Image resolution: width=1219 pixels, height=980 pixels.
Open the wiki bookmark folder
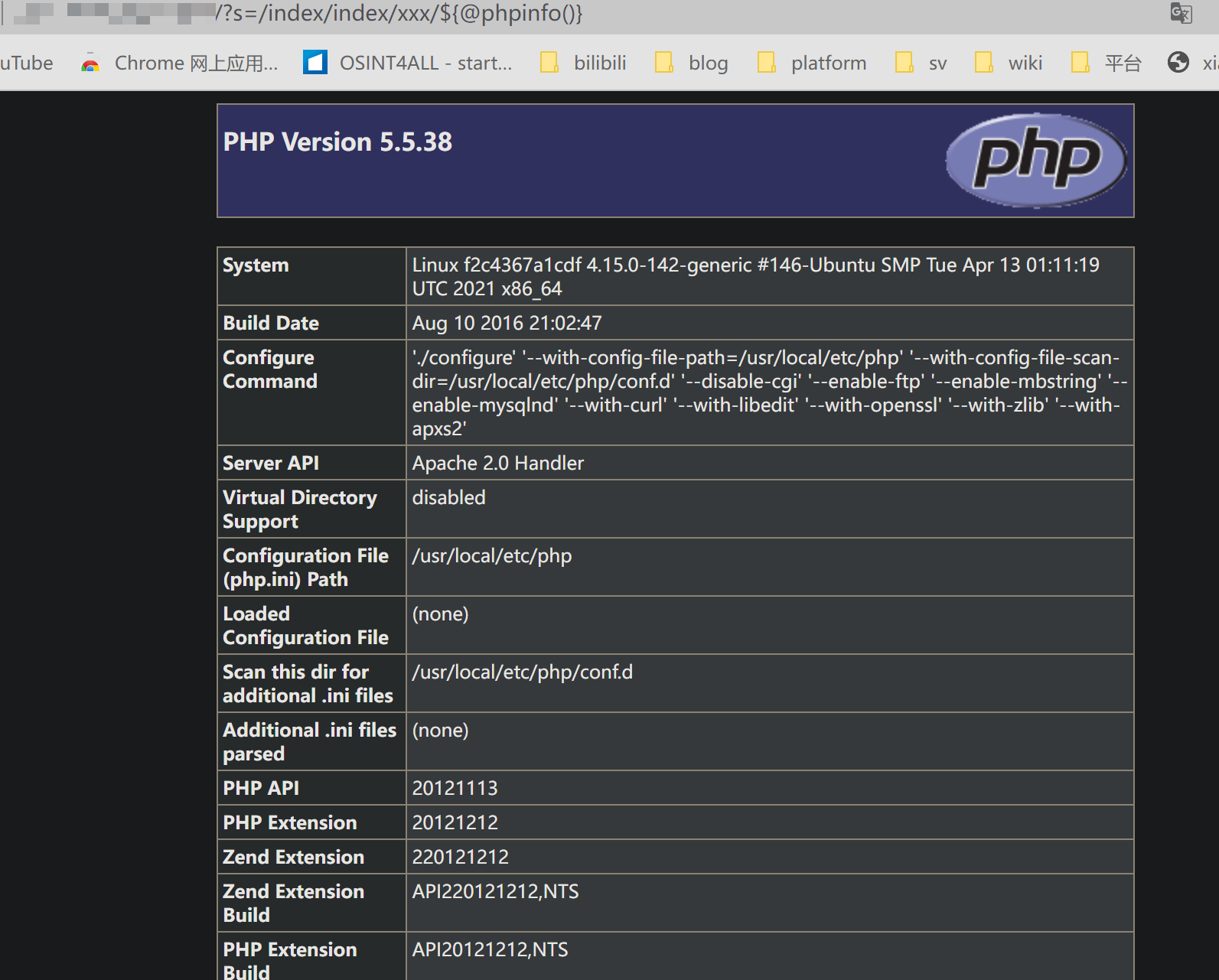[1009, 63]
